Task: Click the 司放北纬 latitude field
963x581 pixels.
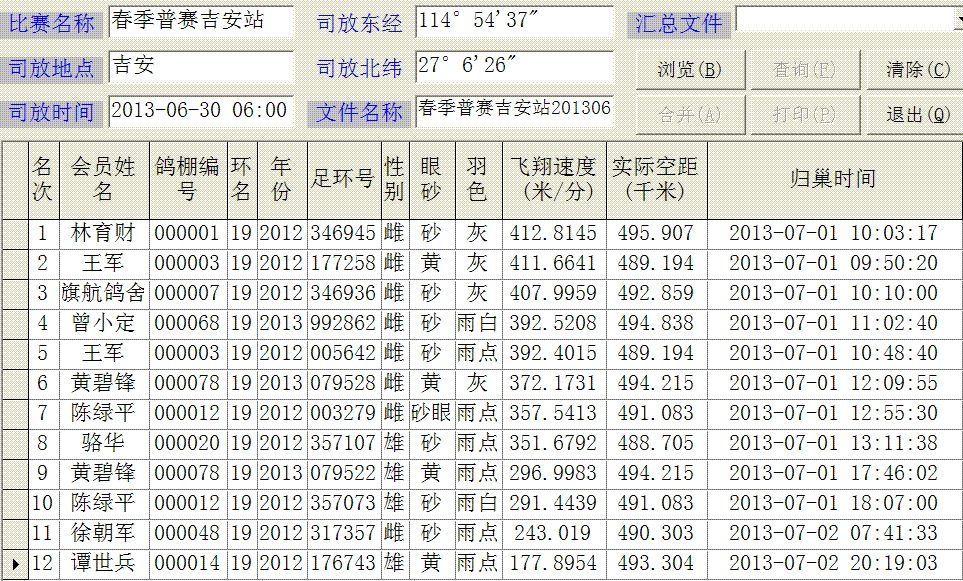Action: click(513, 67)
